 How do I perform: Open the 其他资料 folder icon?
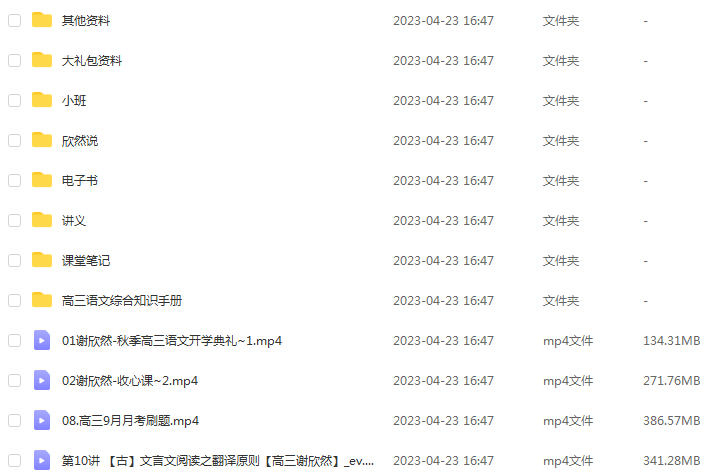click(42, 20)
